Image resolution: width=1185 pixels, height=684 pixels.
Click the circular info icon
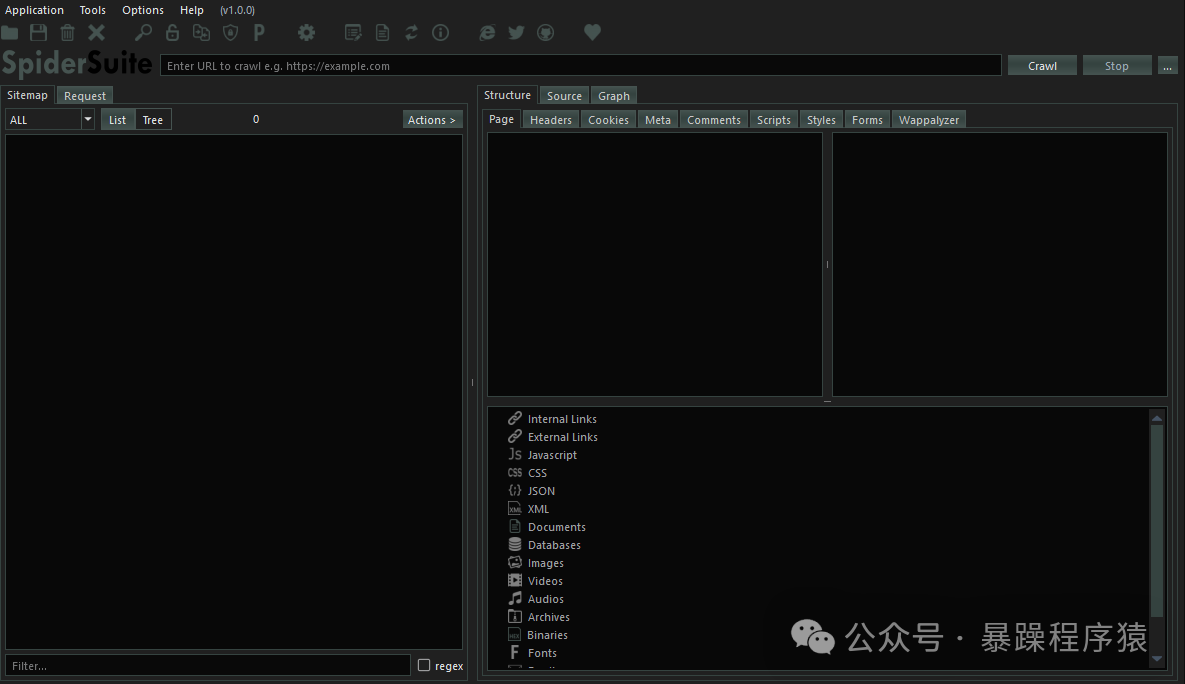(x=440, y=33)
